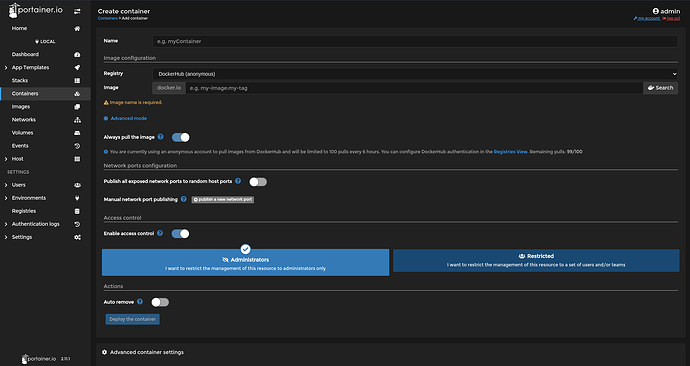
Task: Click the Dashboard gauge icon
Action: click(77, 55)
